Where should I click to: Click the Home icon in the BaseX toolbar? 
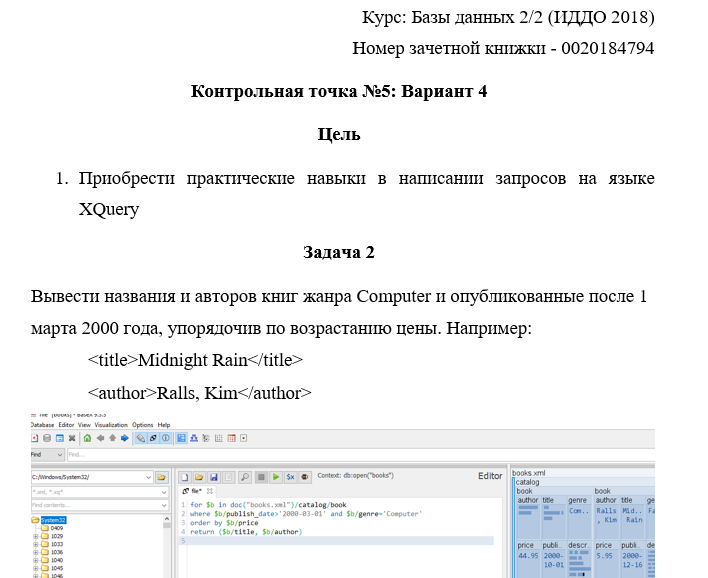(x=88, y=438)
